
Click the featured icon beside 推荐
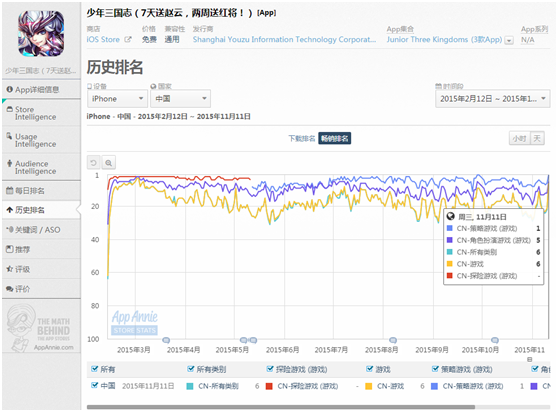click(x=10, y=249)
